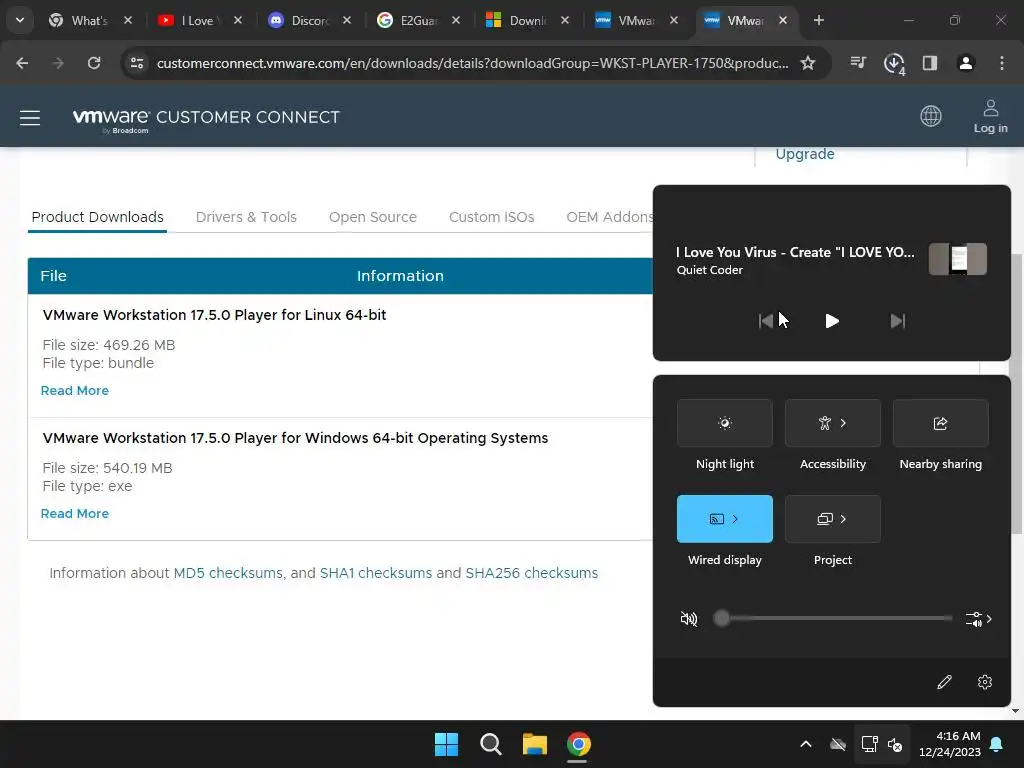
Task: Go forward in Chrome
Action: click(x=58, y=63)
